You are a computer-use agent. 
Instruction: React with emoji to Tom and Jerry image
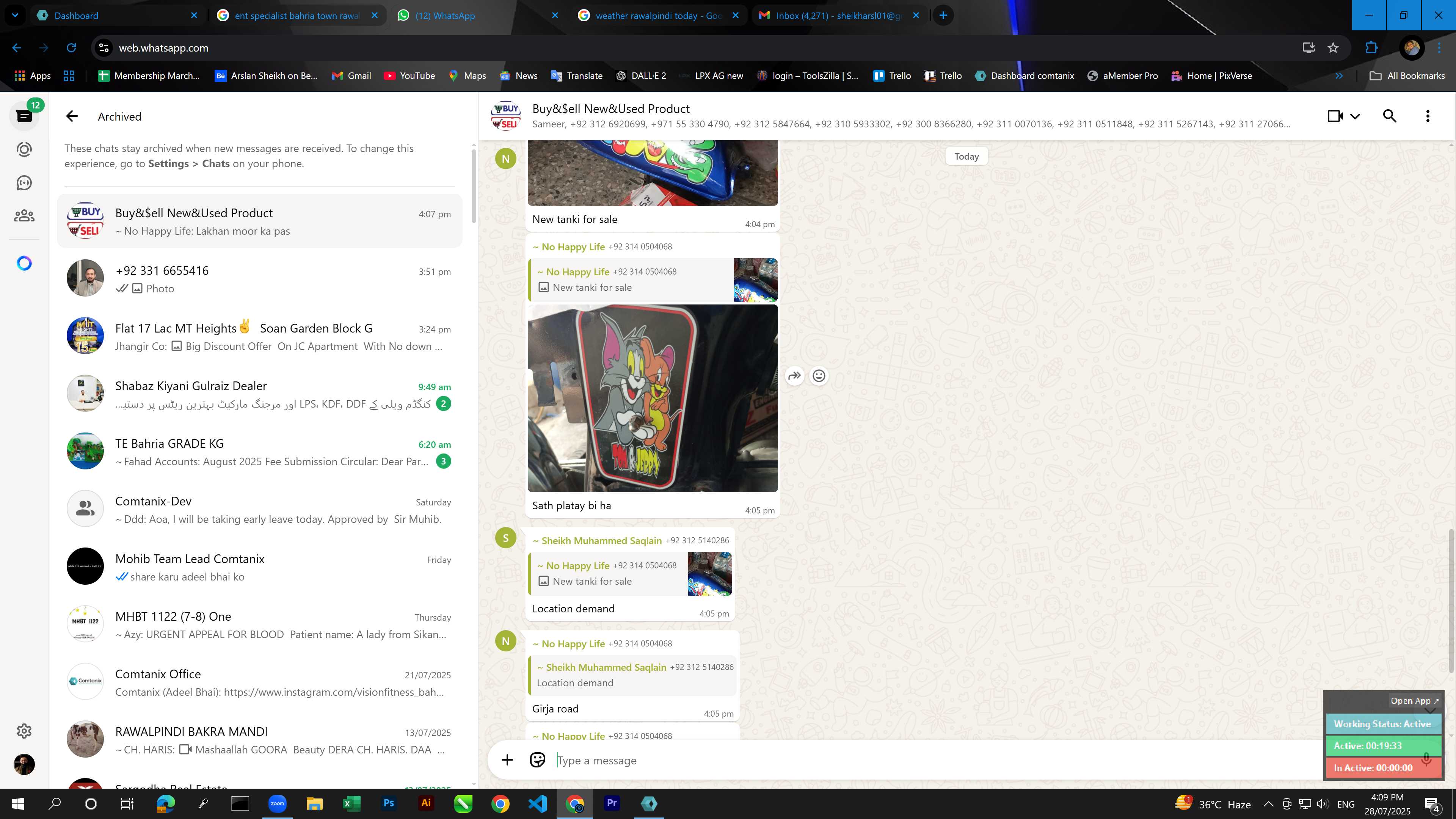[x=819, y=375]
